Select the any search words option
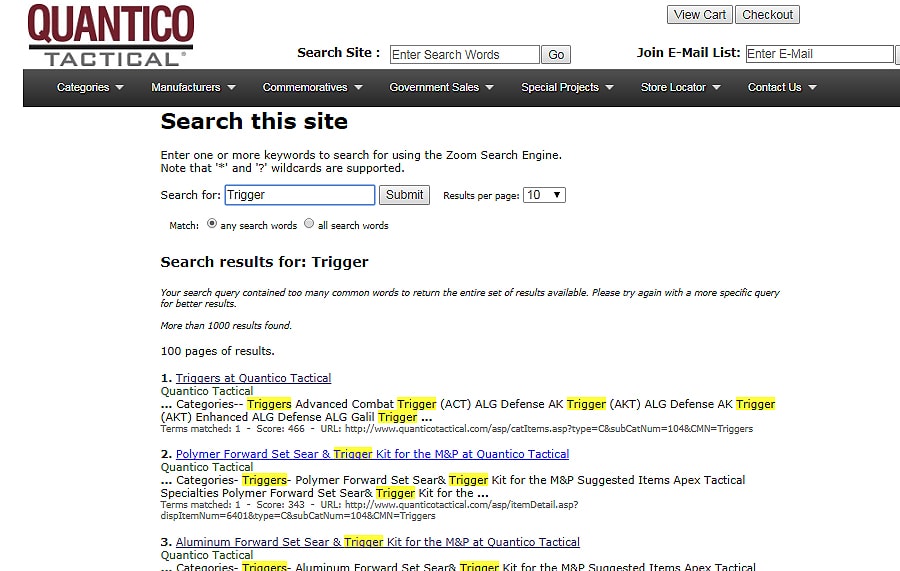This screenshot has width=900, height=571. point(212,223)
